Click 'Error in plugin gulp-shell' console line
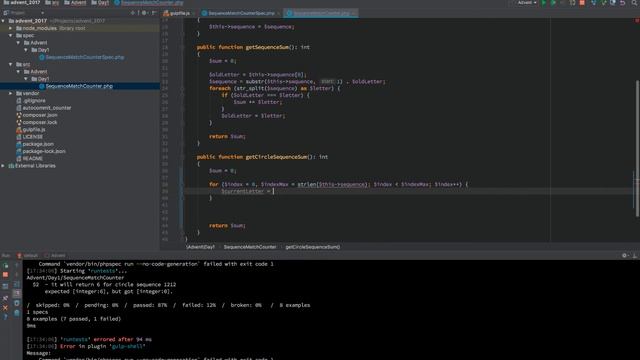The width and height of the screenshot is (640, 360). point(86,347)
